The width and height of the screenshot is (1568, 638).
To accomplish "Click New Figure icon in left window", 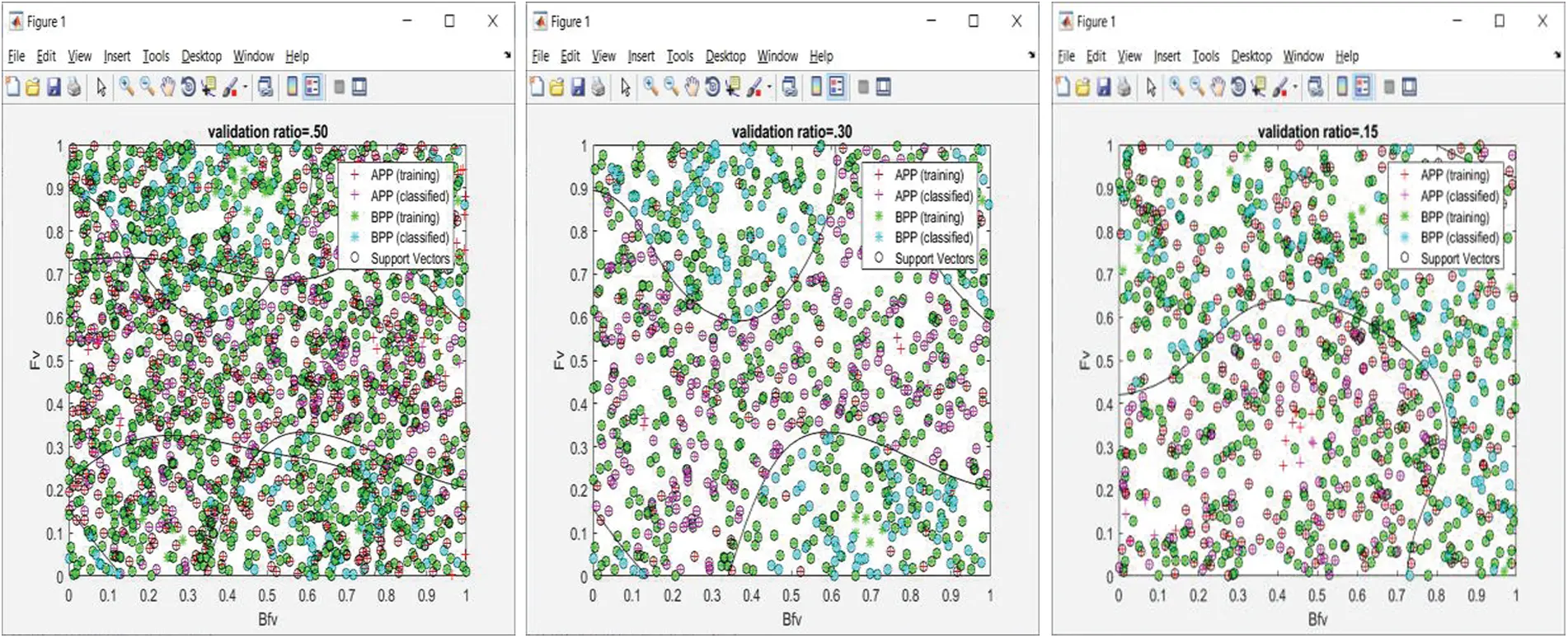I will point(13,87).
